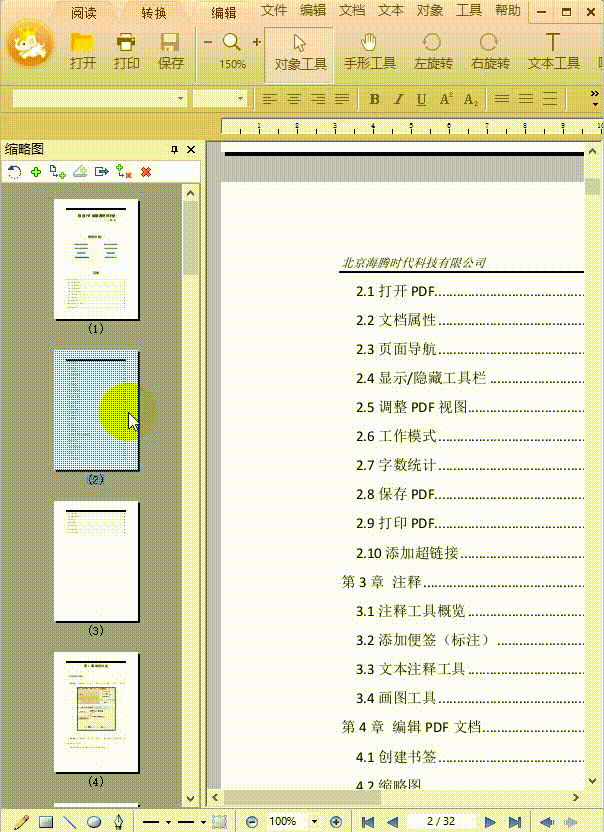
Task: Set tight line spacing, first spacing icon
Action: click(x=502, y=99)
